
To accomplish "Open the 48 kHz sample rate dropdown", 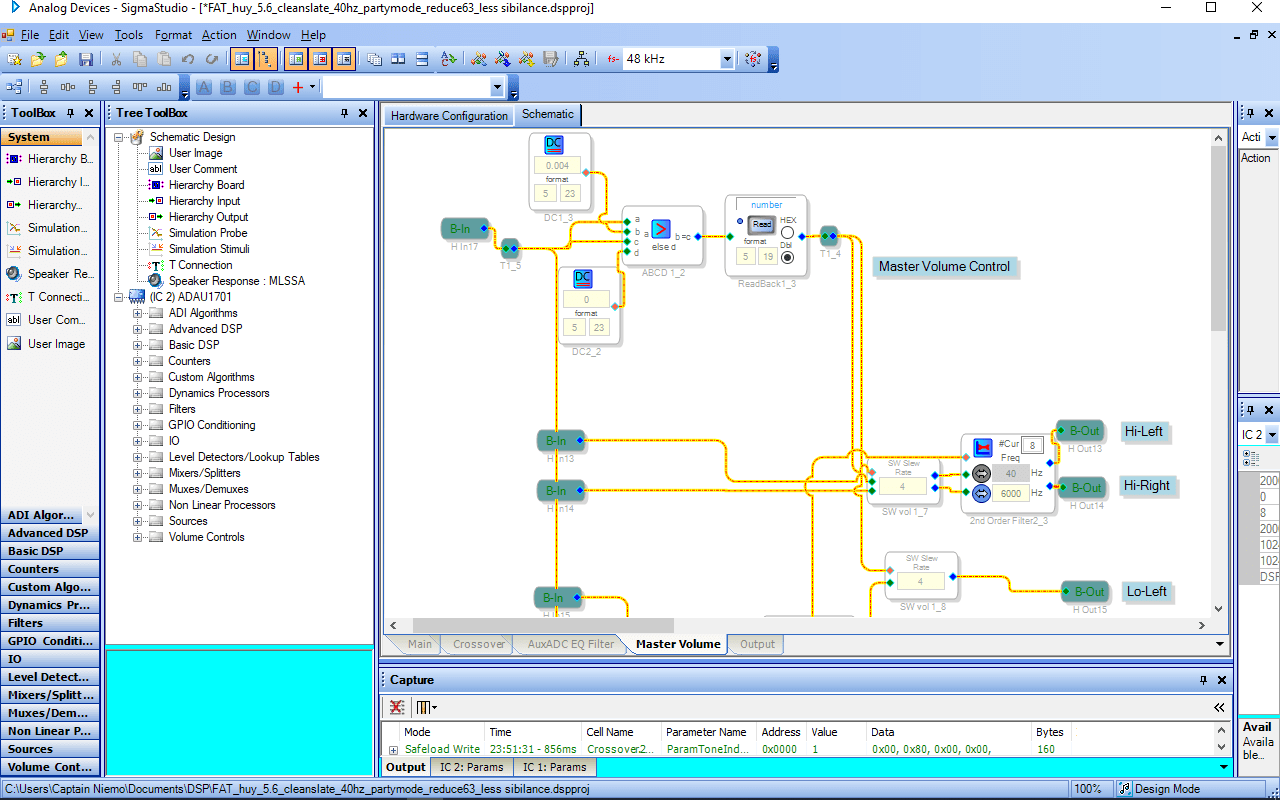I will [x=727, y=59].
